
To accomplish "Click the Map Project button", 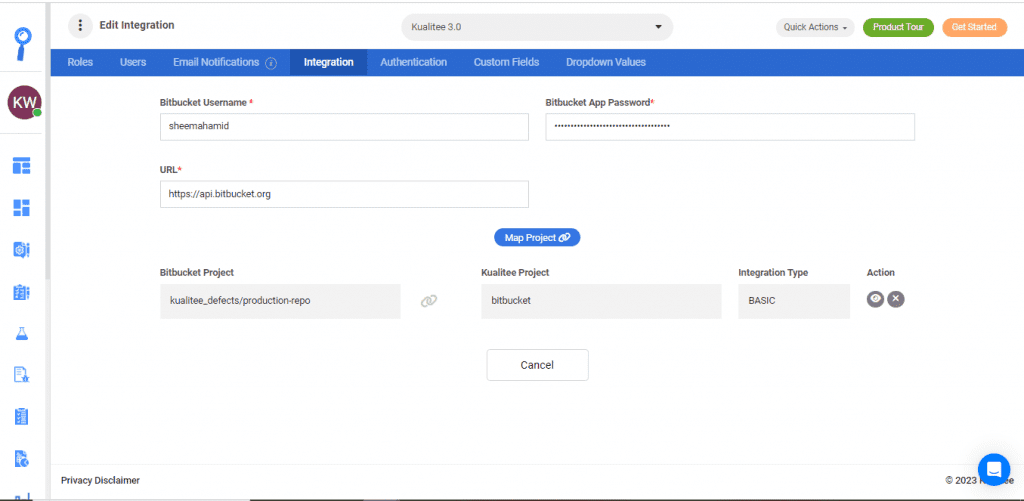I will 537,238.
